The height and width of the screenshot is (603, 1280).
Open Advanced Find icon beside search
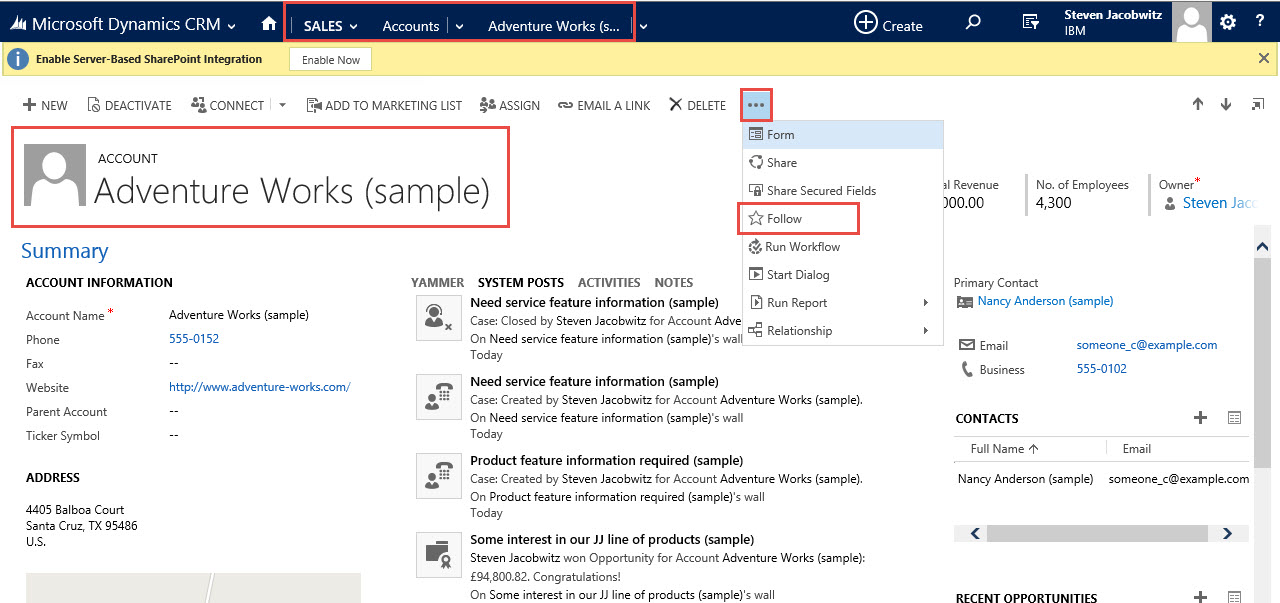tap(1030, 23)
